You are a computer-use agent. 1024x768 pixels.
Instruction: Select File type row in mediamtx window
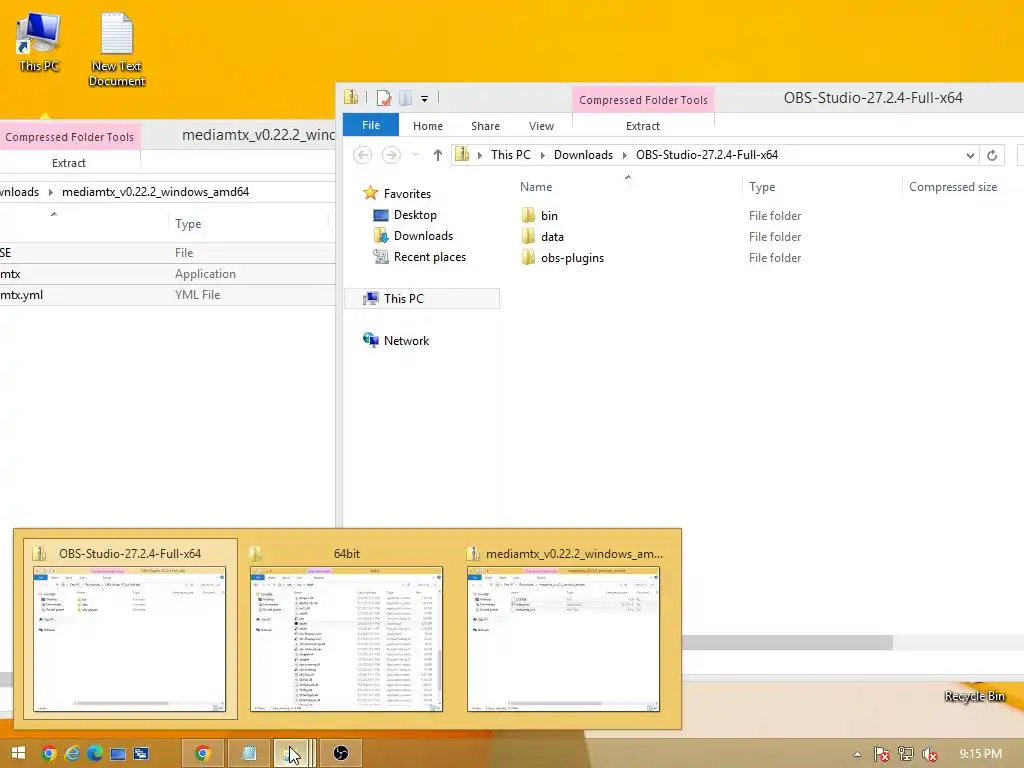tap(167, 253)
